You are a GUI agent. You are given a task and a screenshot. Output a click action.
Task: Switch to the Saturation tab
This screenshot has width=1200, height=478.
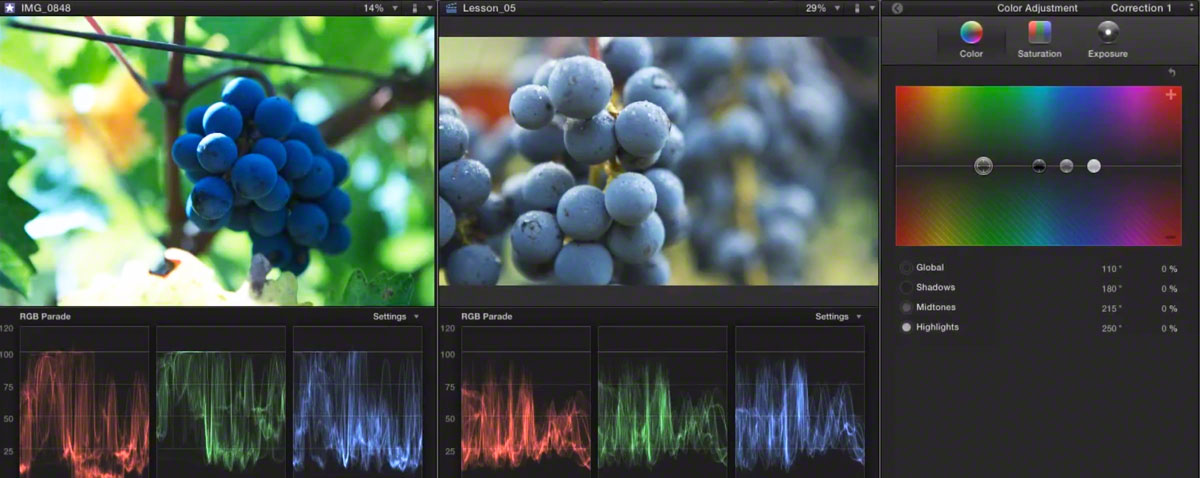pyautogui.click(x=1039, y=39)
